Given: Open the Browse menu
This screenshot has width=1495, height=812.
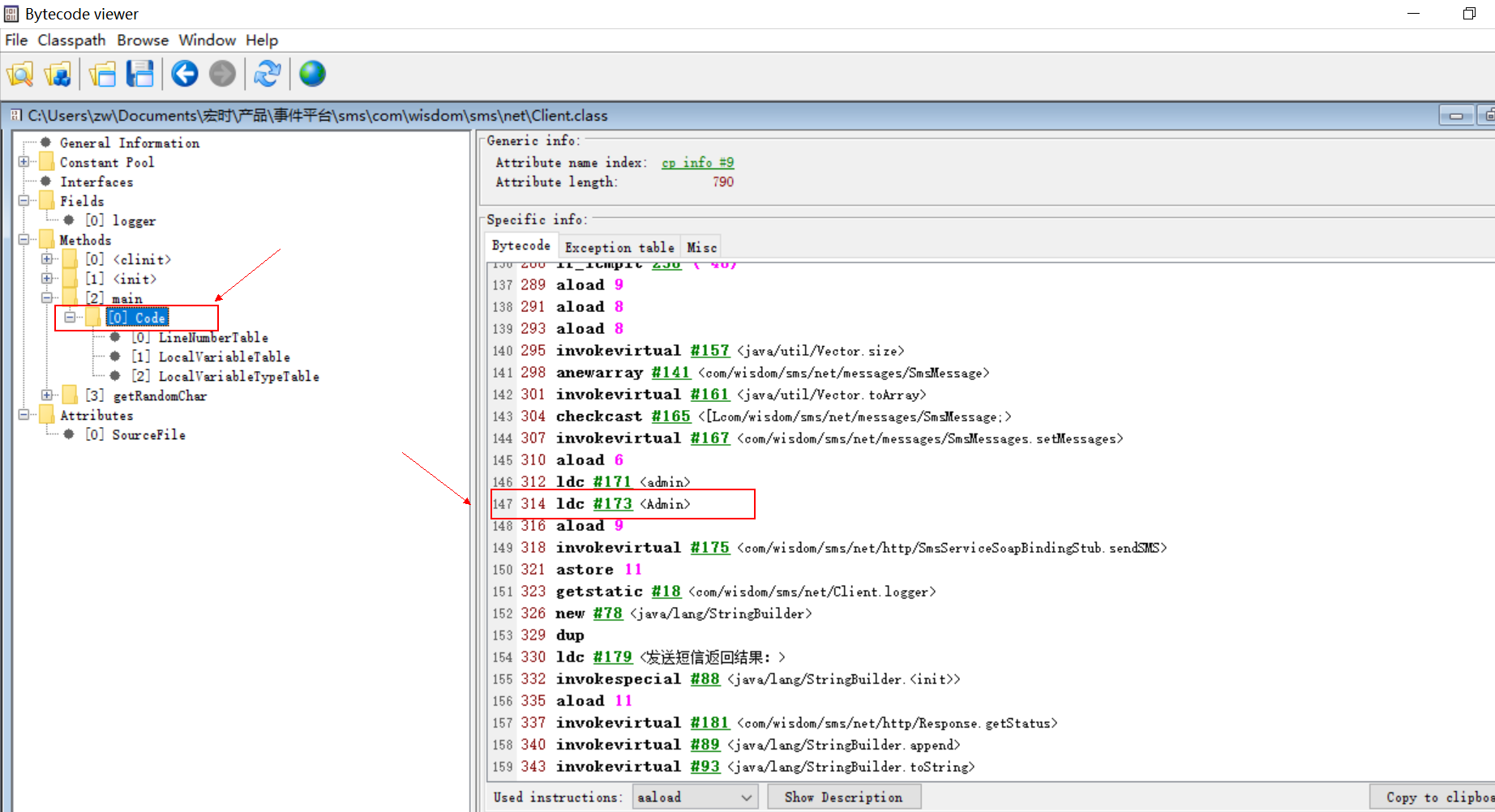Looking at the screenshot, I should [x=143, y=40].
